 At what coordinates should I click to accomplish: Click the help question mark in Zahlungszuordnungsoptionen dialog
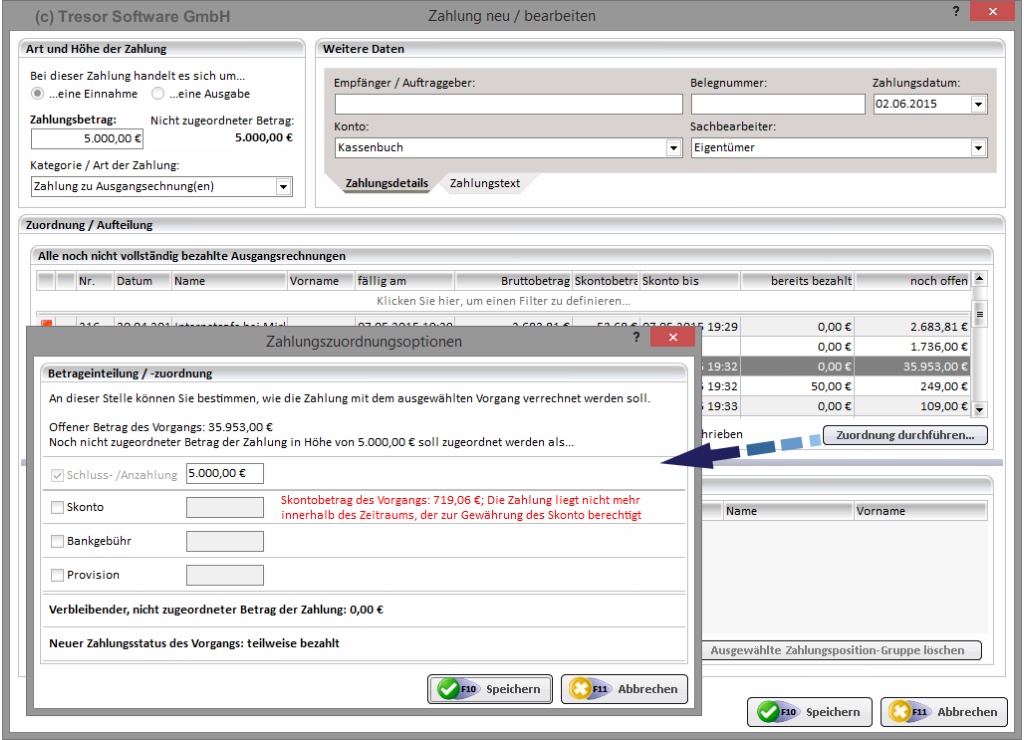click(x=637, y=340)
